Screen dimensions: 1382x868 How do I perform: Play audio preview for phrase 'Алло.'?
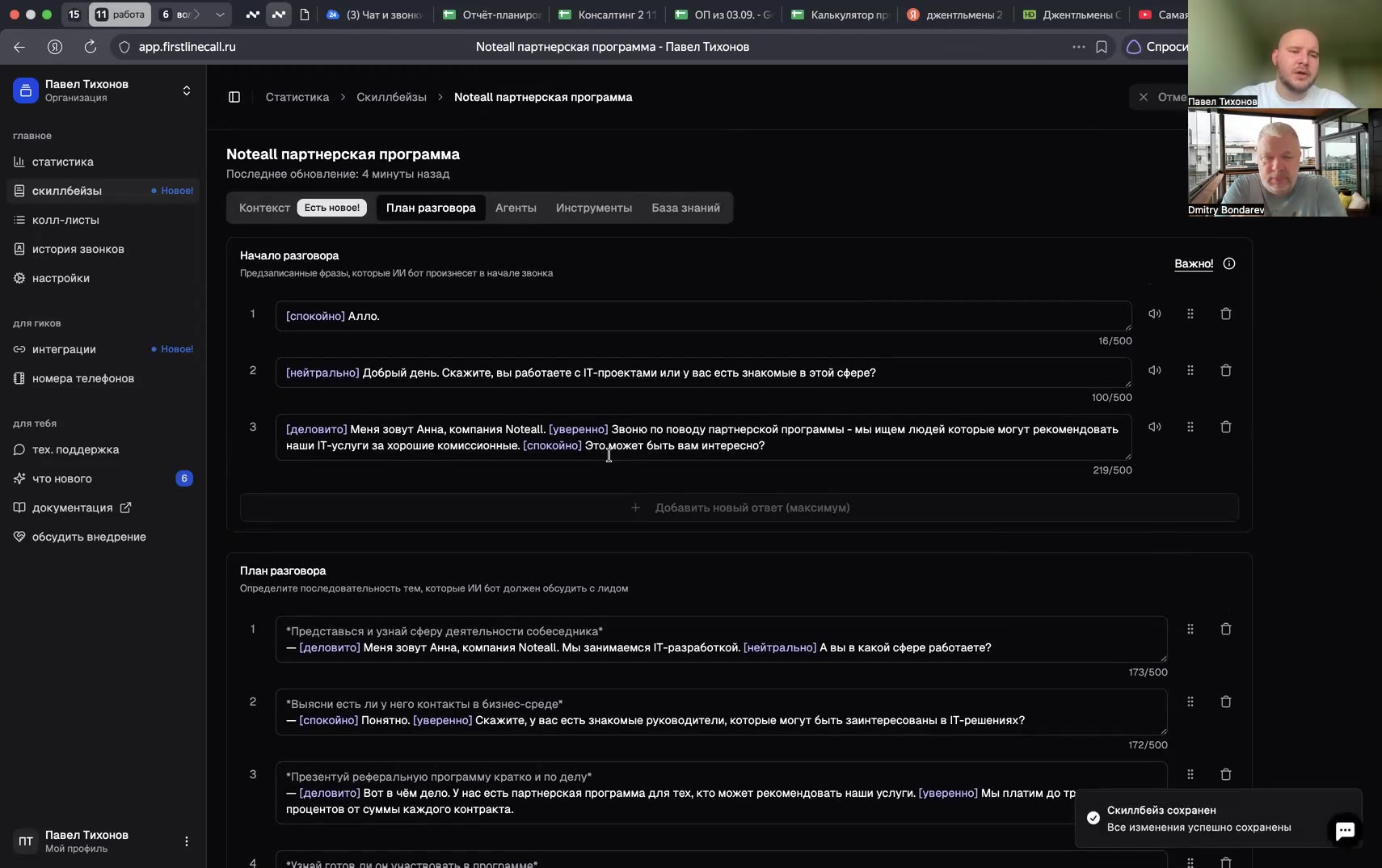[x=1155, y=314]
